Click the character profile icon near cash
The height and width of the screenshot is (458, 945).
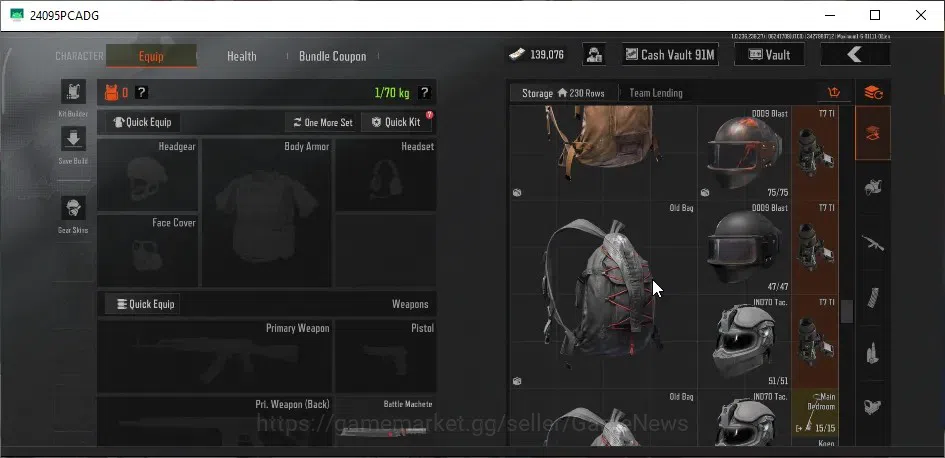pos(594,55)
